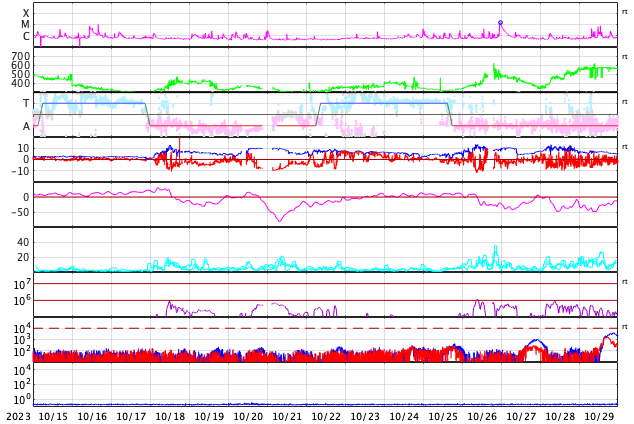Click the rt tag beside the T/A sector panel

click(x=625, y=101)
